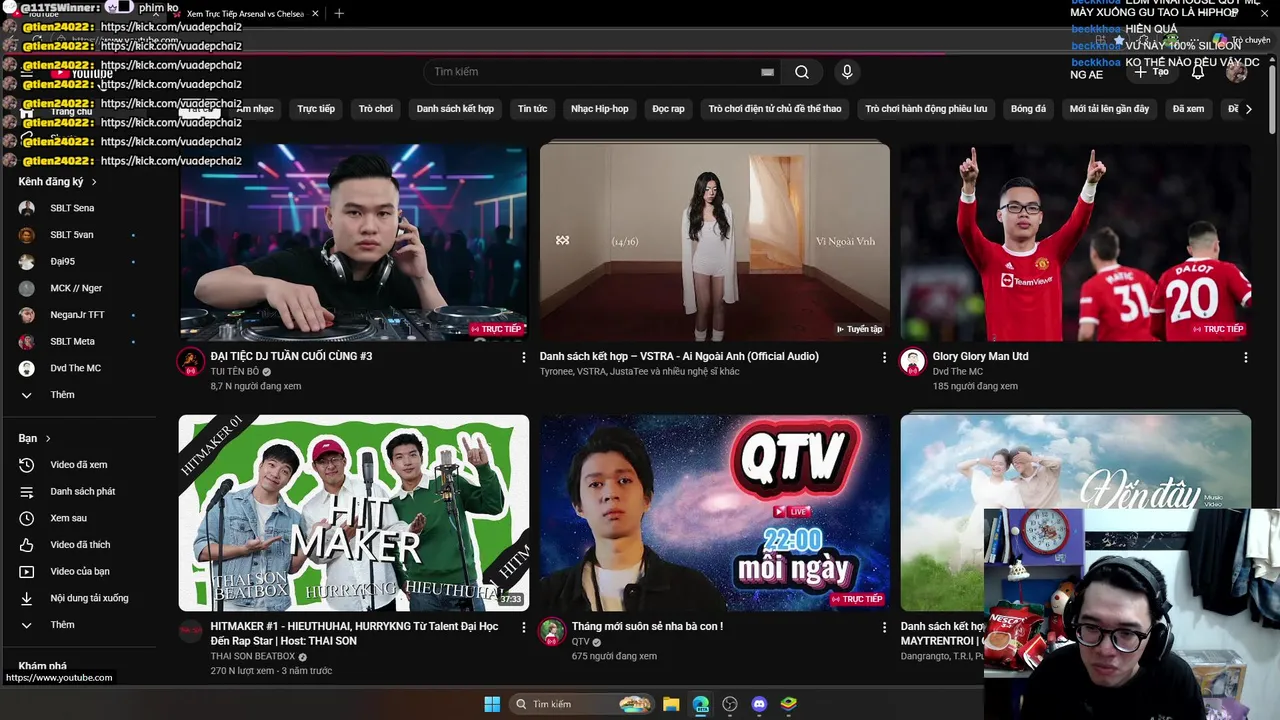The height and width of the screenshot is (720, 1280).
Task: Open the Kênh đăng ký section header
Action: pos(57,182)
